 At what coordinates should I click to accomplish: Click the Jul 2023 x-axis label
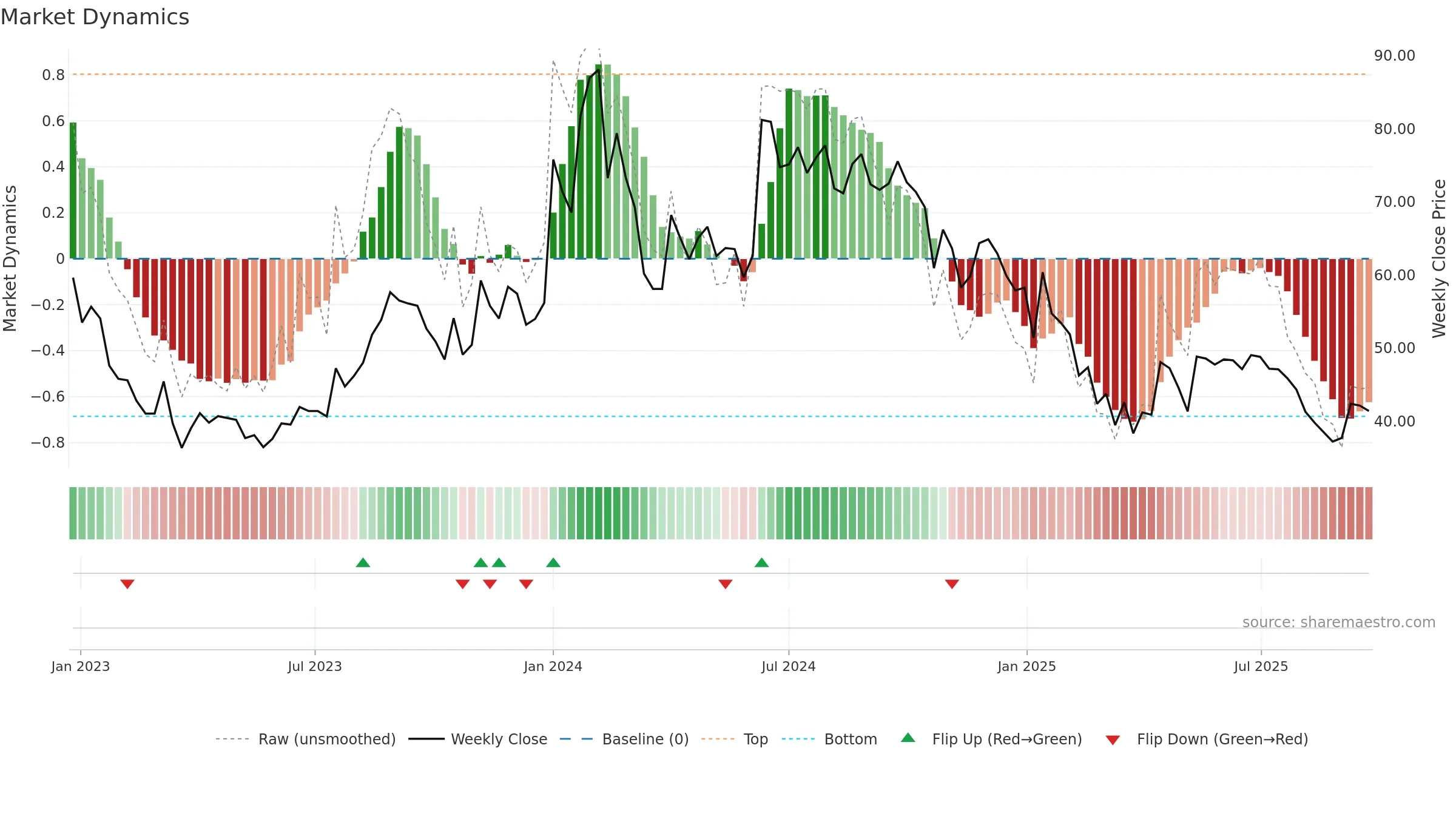coord(315,666)
